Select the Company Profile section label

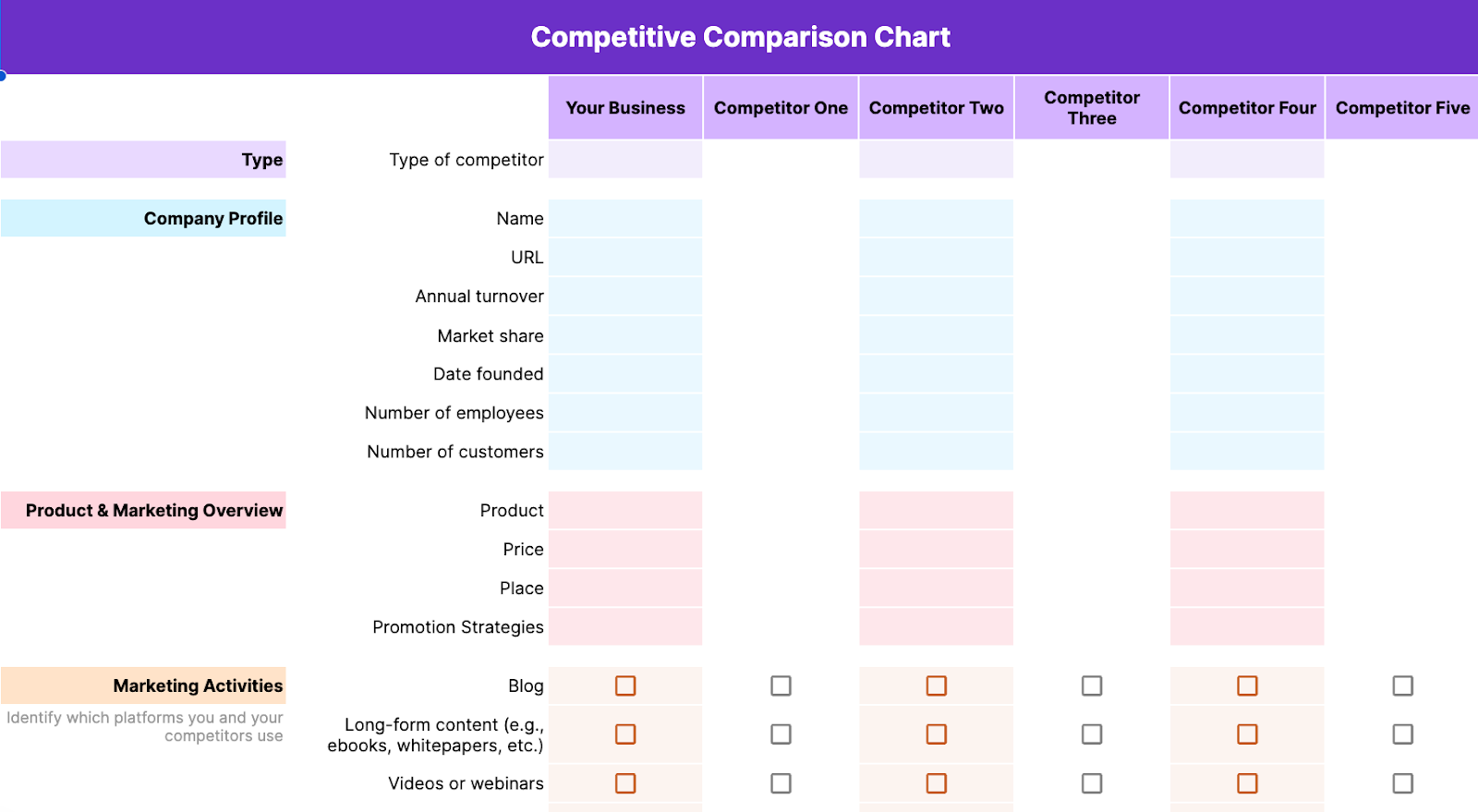pos(144,218)
